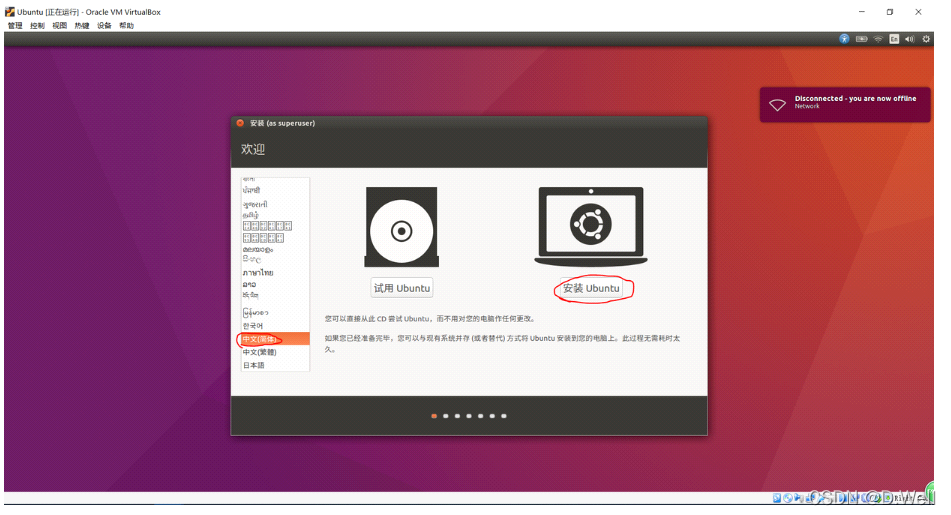
Task: Select 日本語 in the language list
Action: pos(275,365)
